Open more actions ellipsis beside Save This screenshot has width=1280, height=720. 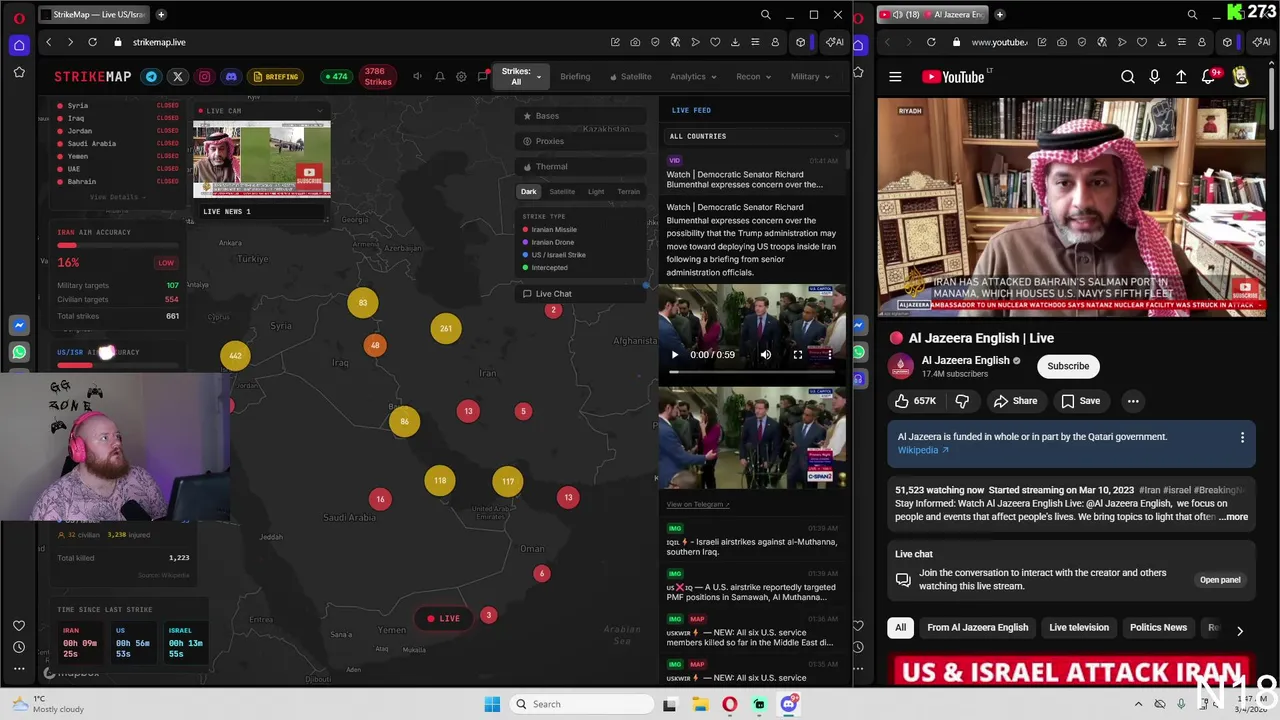pyautogui.click(x=1133, y=401)
